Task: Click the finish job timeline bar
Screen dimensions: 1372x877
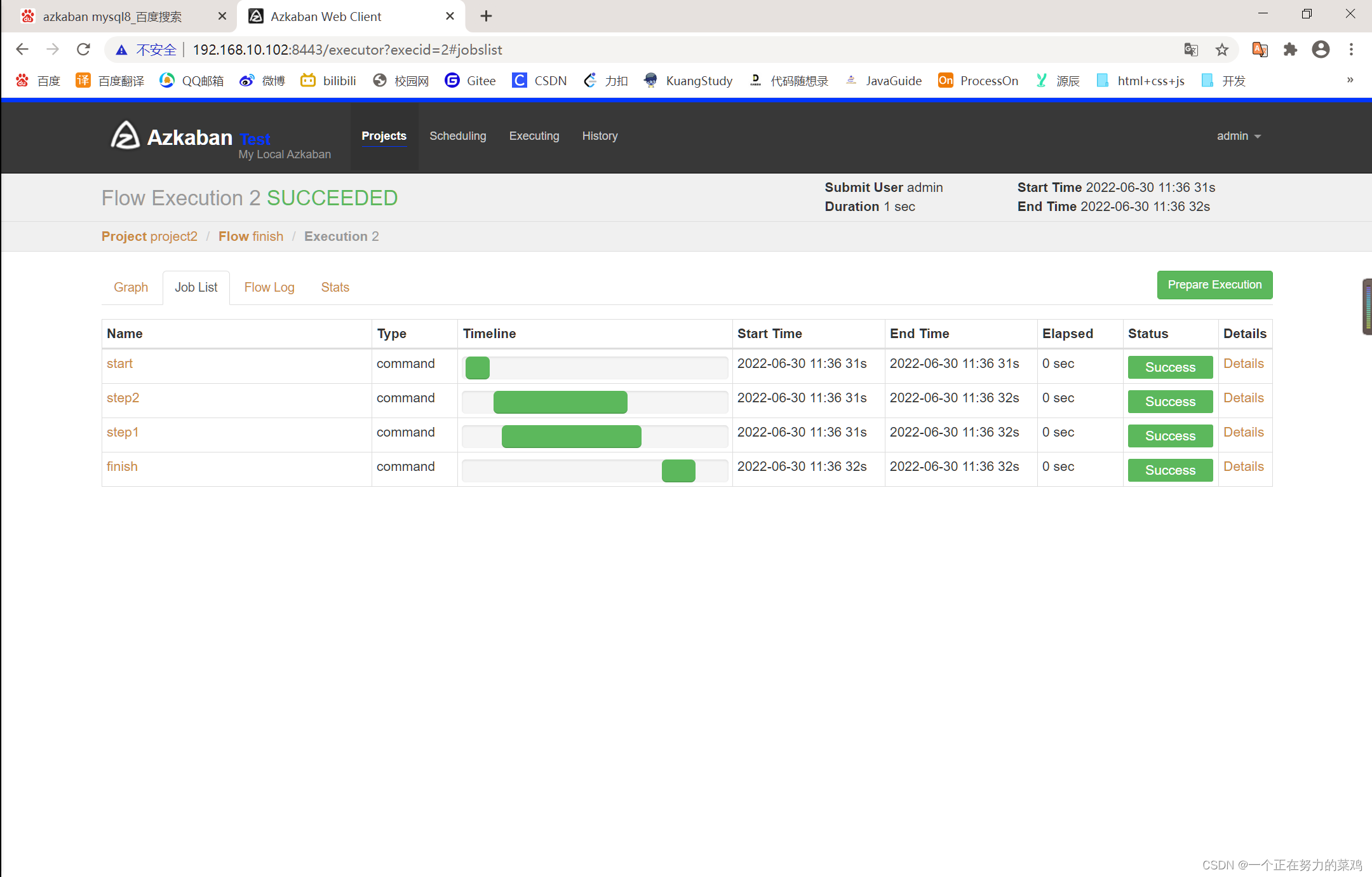Action: click(x=678, y=470)
